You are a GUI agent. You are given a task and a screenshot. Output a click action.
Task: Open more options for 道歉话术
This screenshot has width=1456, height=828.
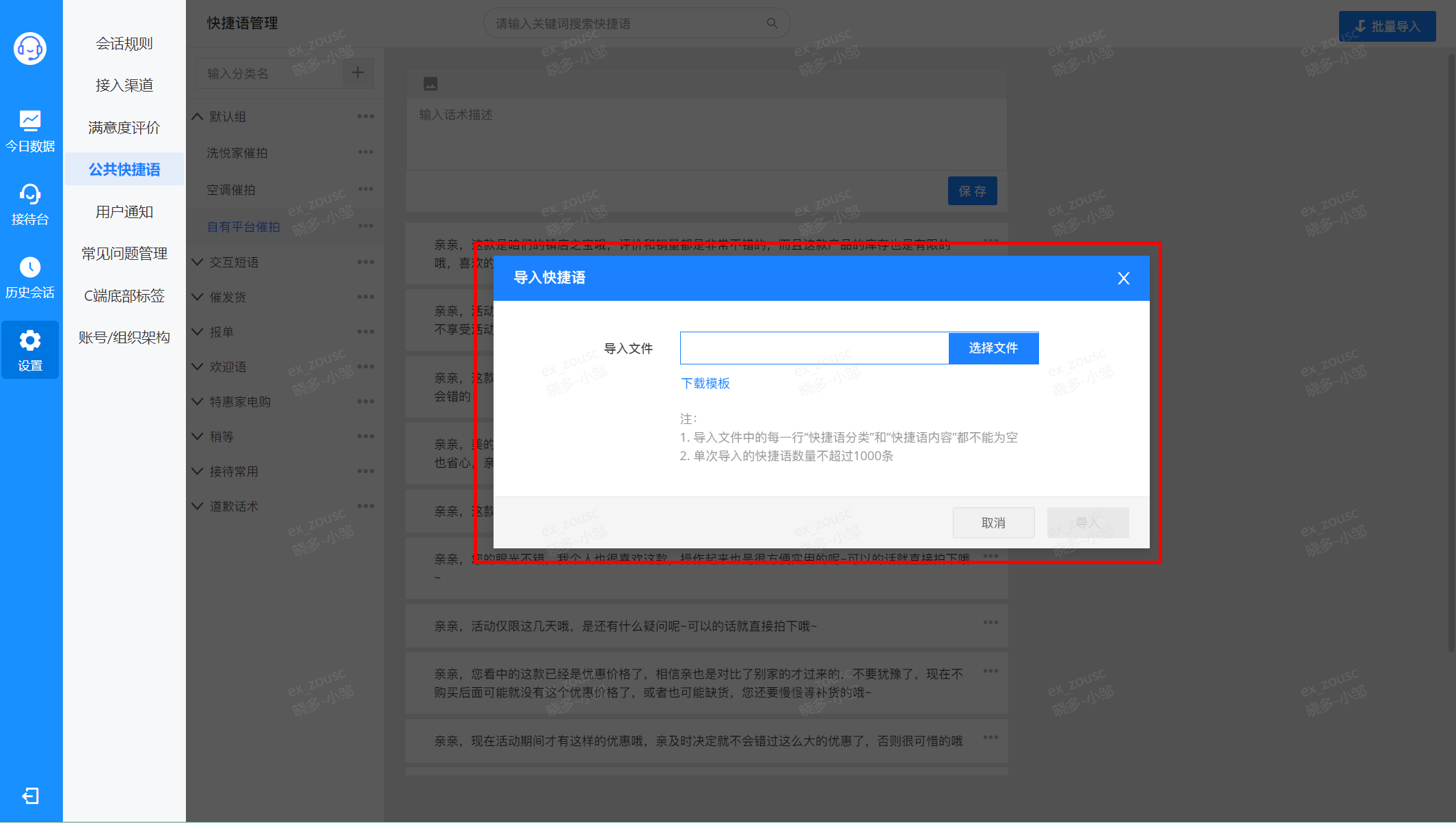(365, 506)
